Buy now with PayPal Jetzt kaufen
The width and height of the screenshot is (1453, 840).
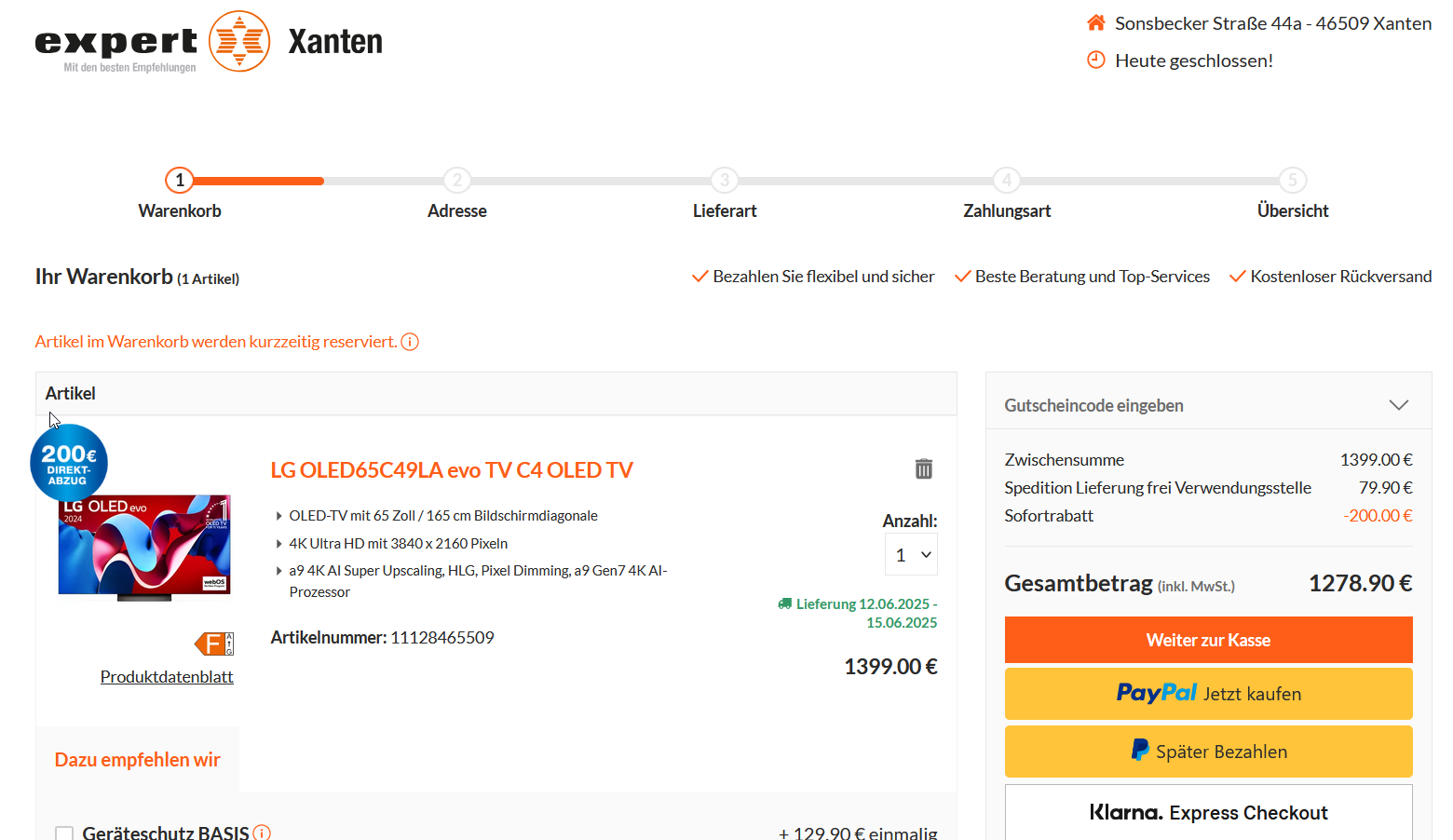1208,693
